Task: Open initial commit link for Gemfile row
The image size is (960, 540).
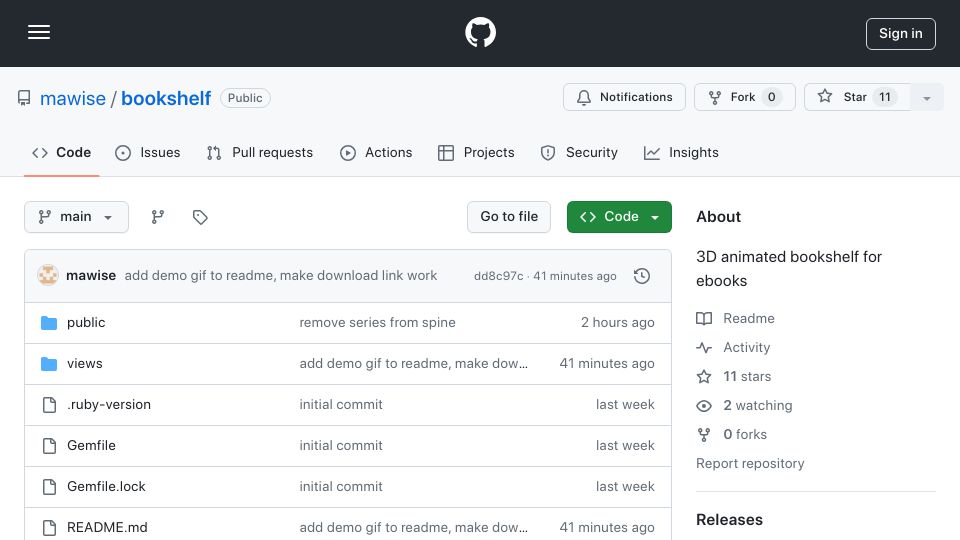Action: (341, 446)
